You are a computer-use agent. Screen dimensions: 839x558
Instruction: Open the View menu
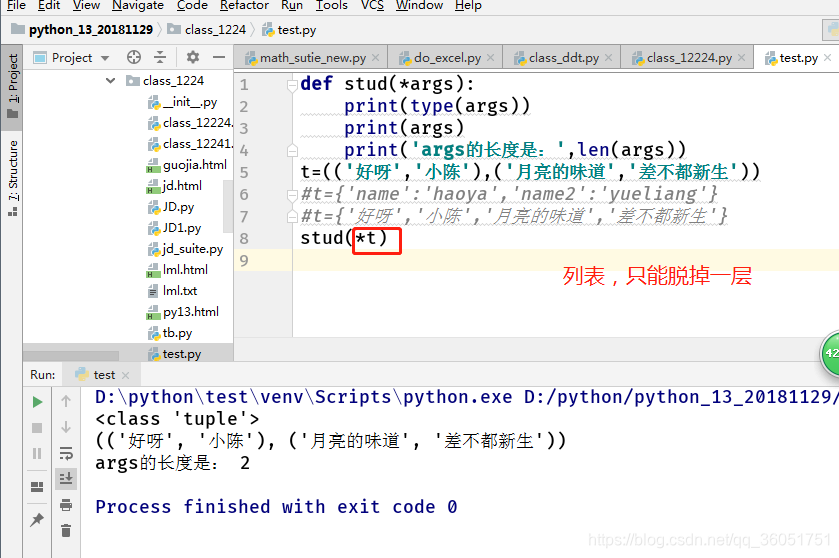pos(86,5)
